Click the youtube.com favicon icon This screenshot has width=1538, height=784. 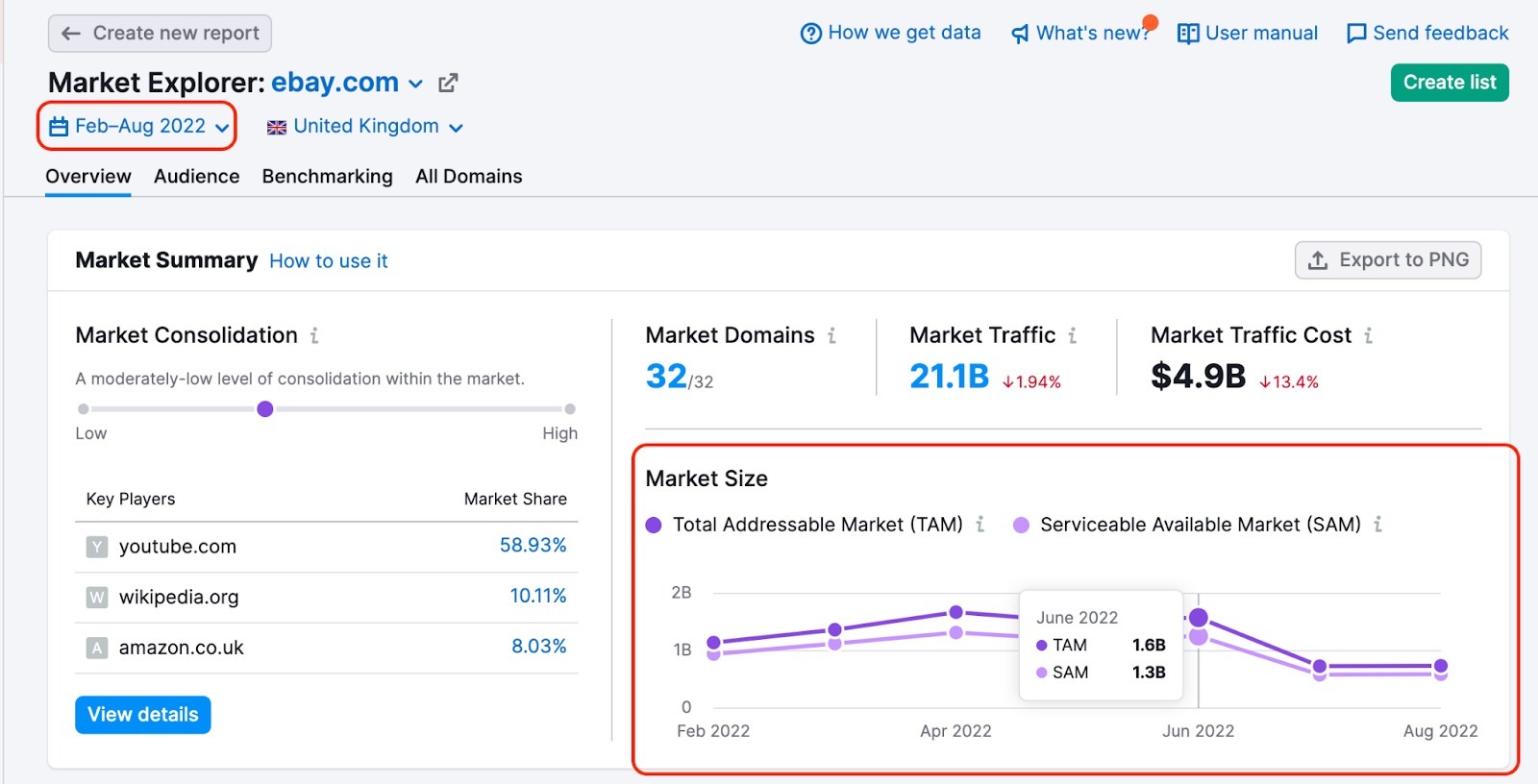pos(97,547)
